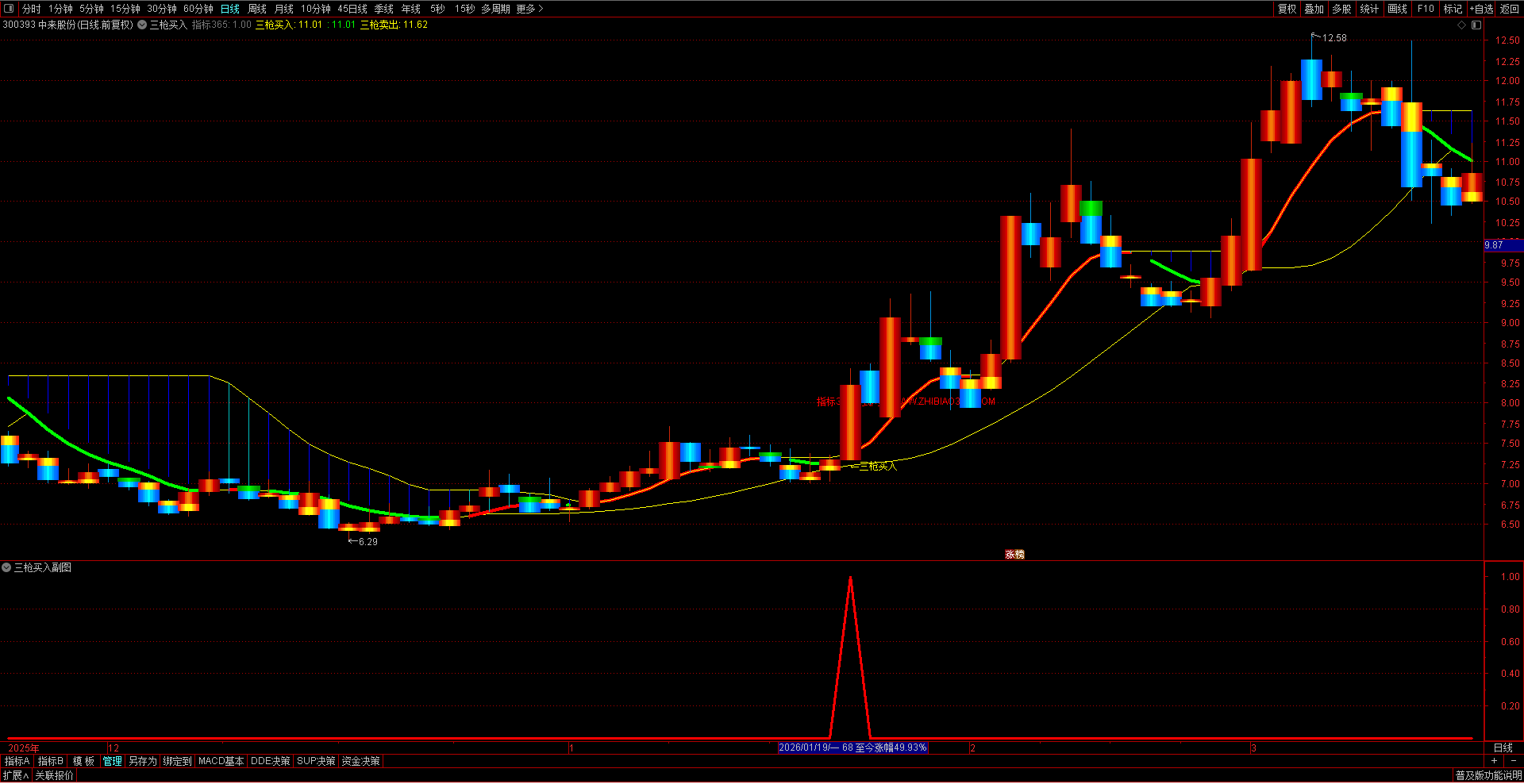Select the 30分钟 period
Image resolution: width=1524 pixels, height=784 pixels.
162,9
